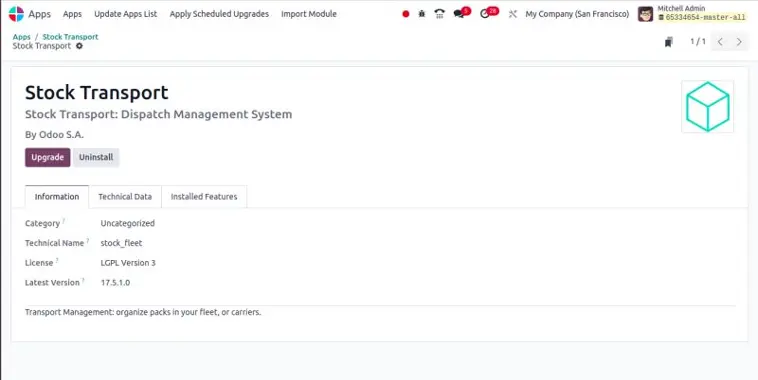Viewport: 758px width, 380px height.
Task: Switch to the Technical Data tab
Action: point(125,197)
